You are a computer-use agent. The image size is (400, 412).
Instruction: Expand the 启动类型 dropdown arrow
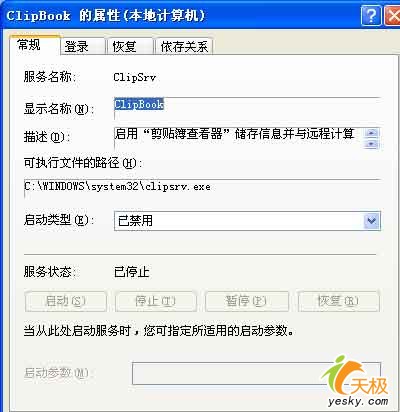pos(371,221)
